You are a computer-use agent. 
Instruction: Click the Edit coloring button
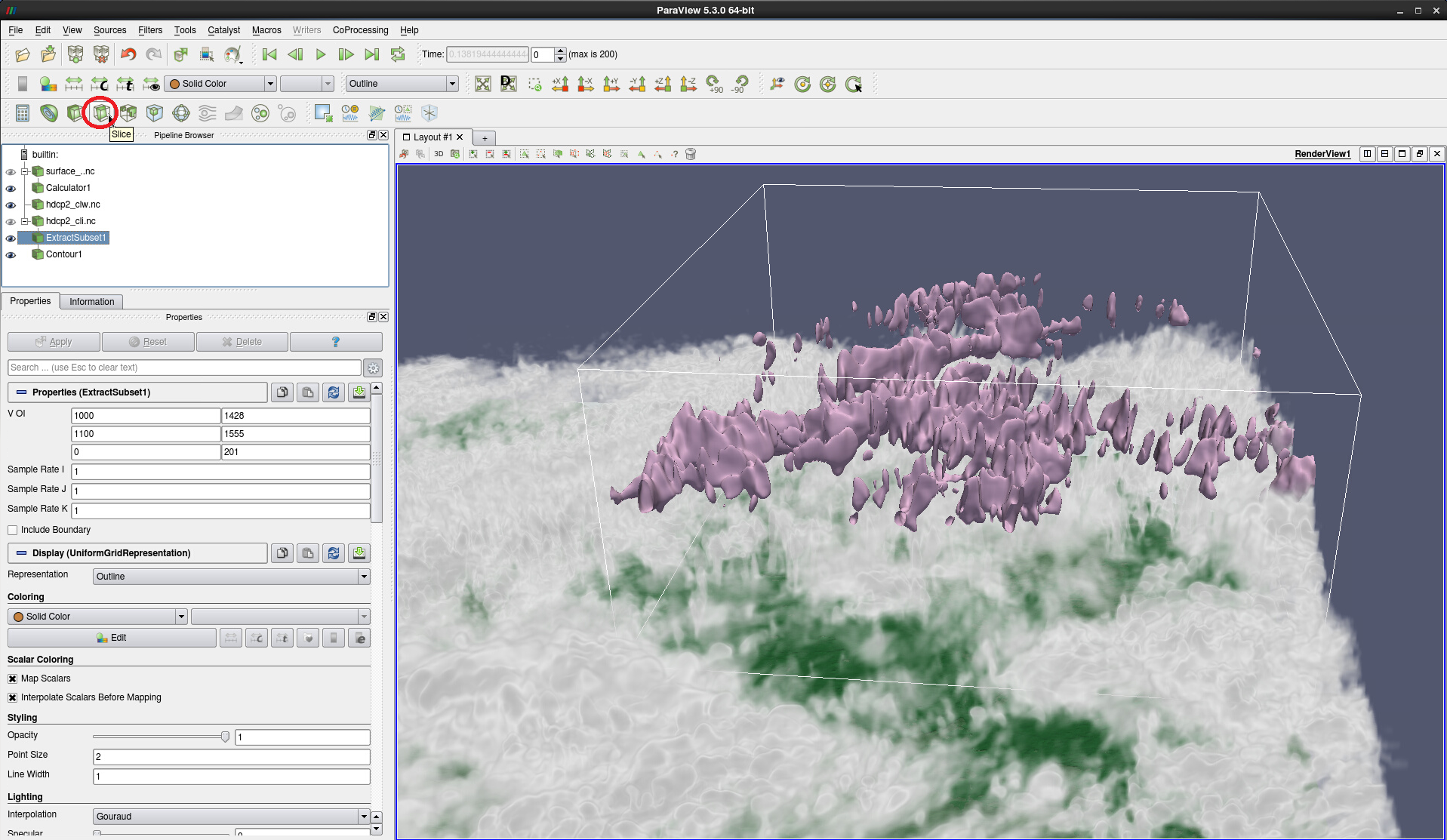112,638
